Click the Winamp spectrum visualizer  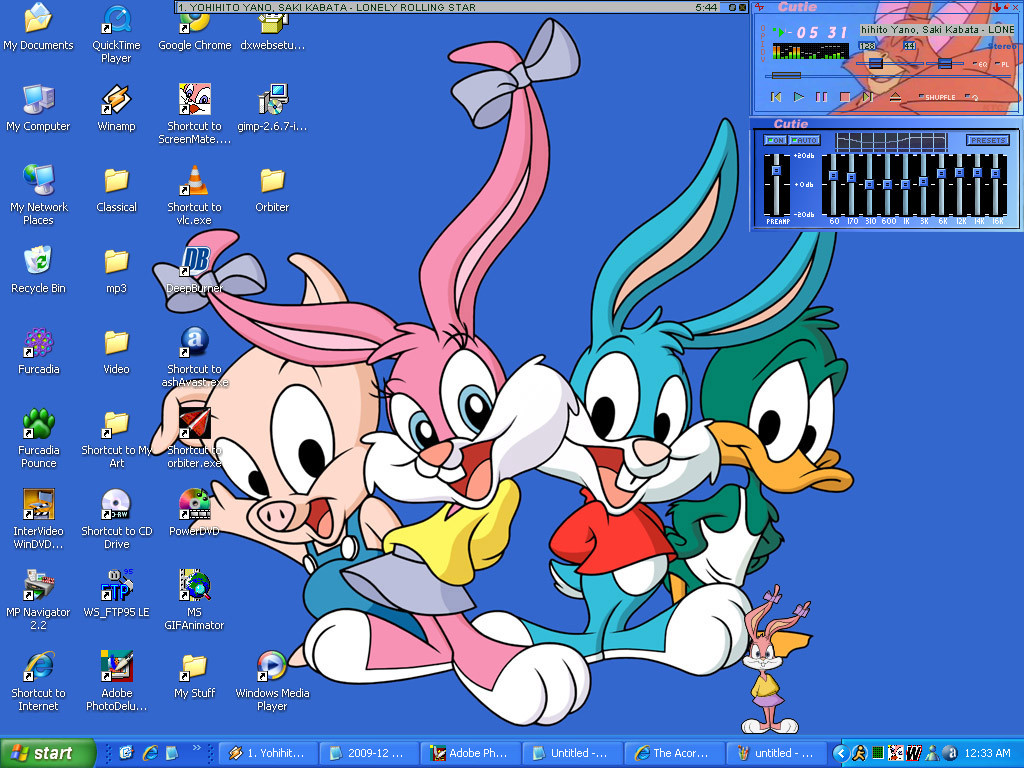click(x=810, y=51)
